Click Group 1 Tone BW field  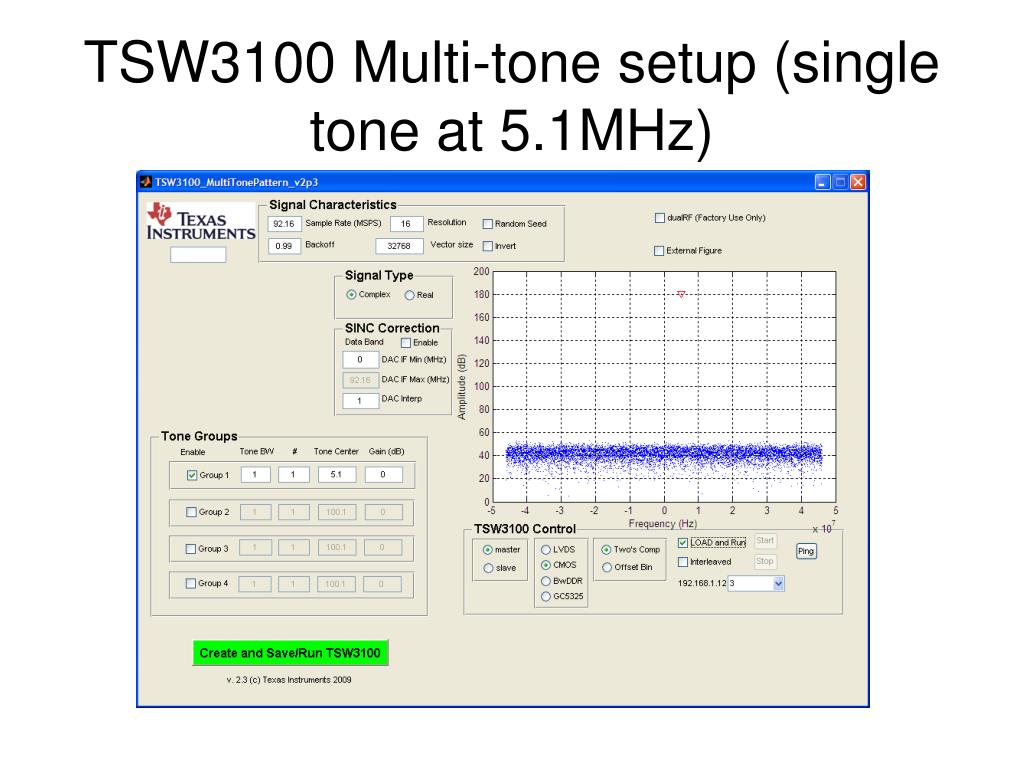point(255,475)
